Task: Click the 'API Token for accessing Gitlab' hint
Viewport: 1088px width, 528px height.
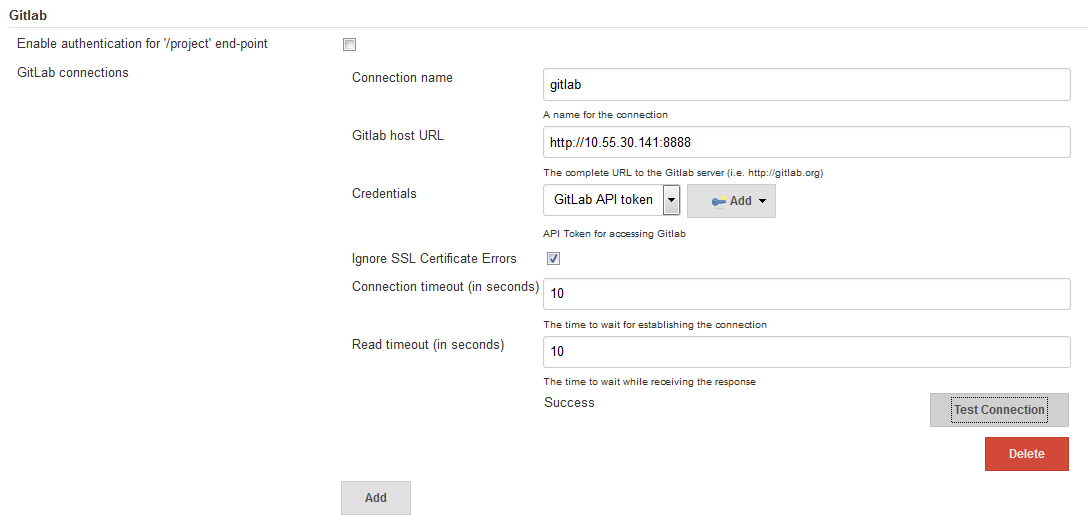Action: [614, 234]
